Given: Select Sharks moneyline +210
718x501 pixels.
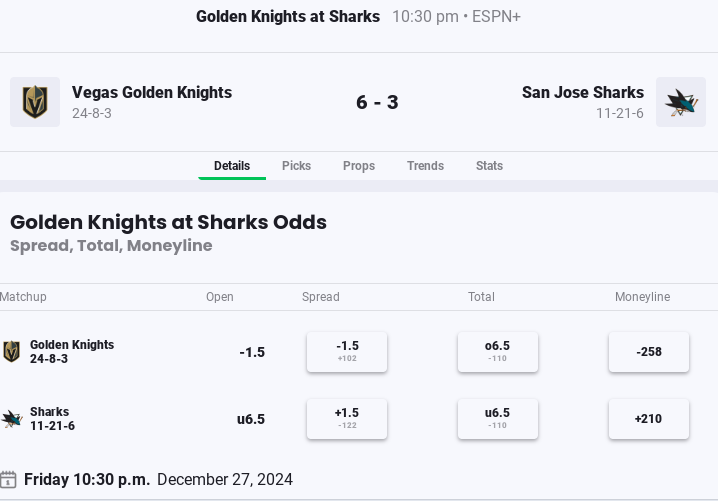Looking at the screenshot, I should [x=649, y=419].
